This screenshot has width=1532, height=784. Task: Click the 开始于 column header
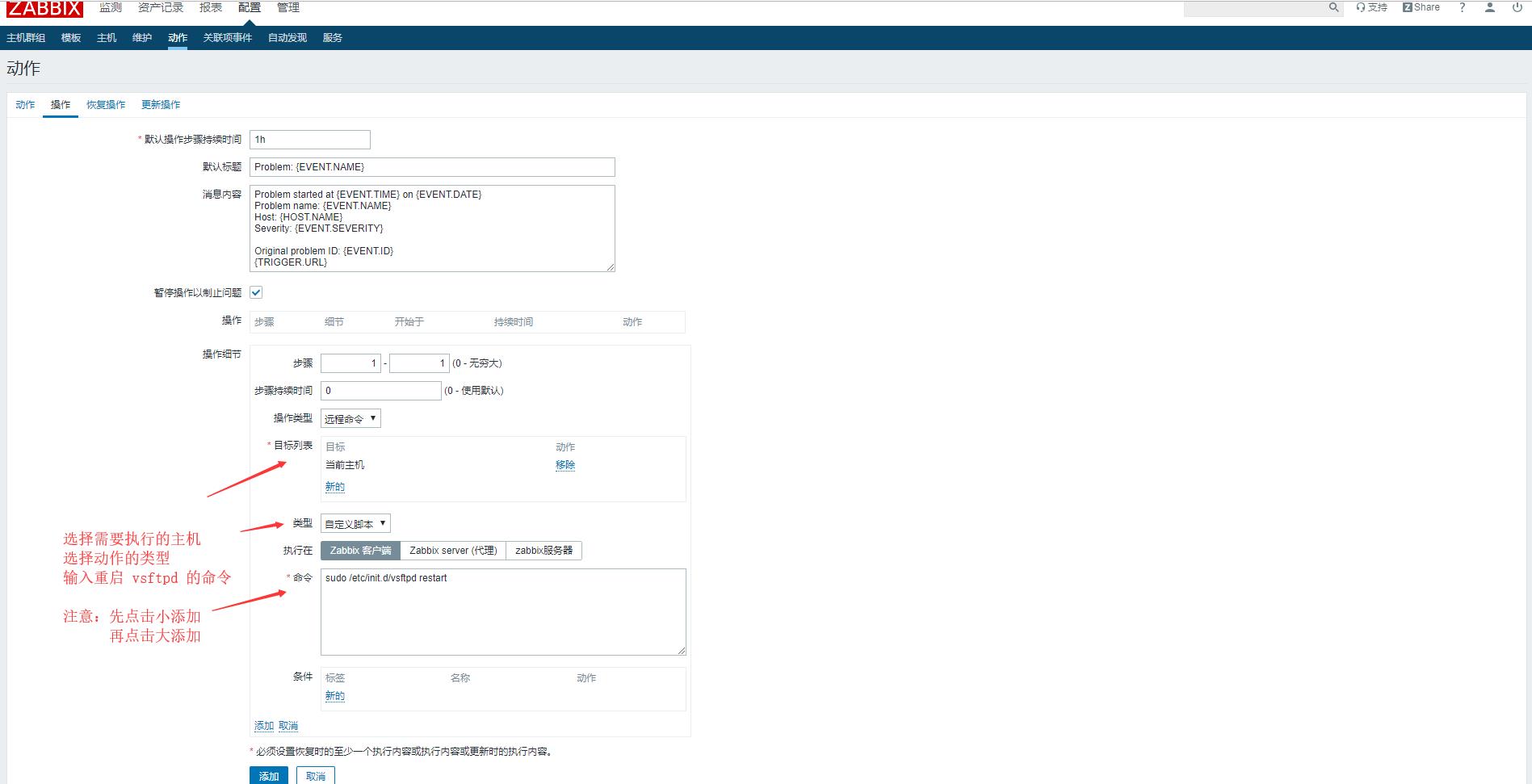point(409,322)
